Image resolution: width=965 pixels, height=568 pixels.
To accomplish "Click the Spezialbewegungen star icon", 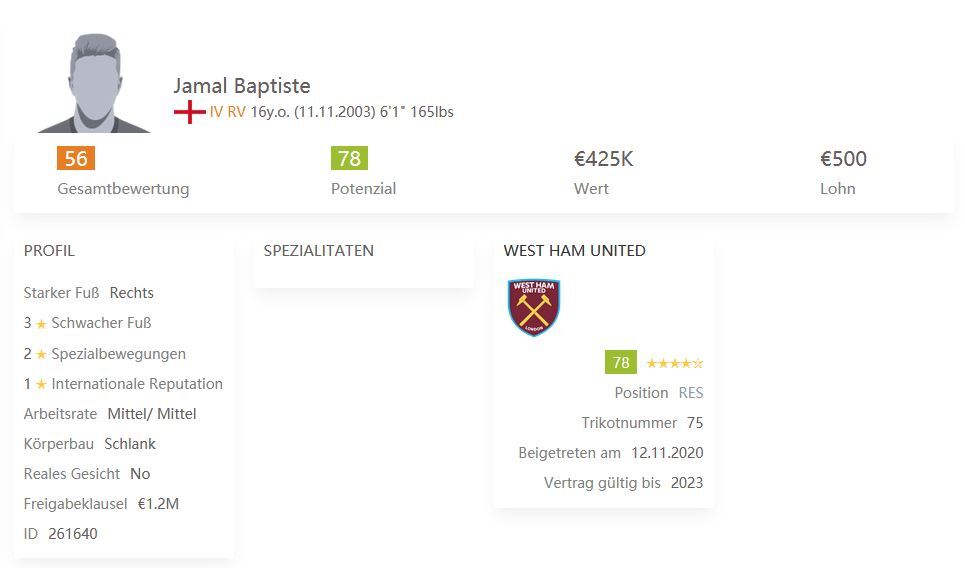I will (x=41, y=354).
